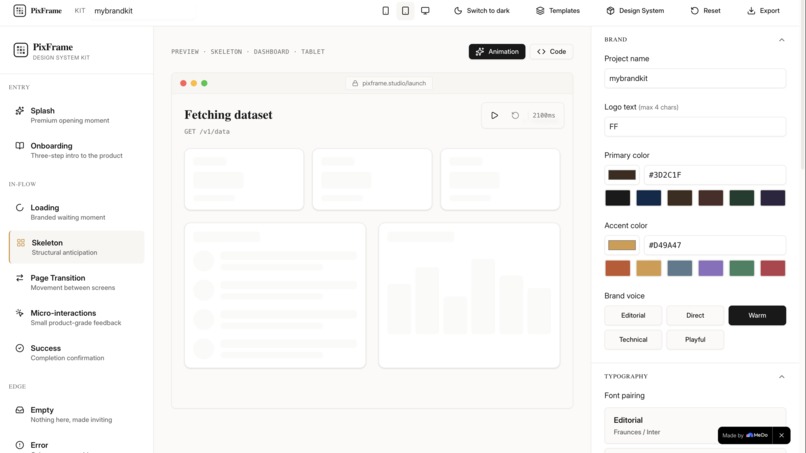Open the Onboarding sidebar item

click(x=77, y=150)
